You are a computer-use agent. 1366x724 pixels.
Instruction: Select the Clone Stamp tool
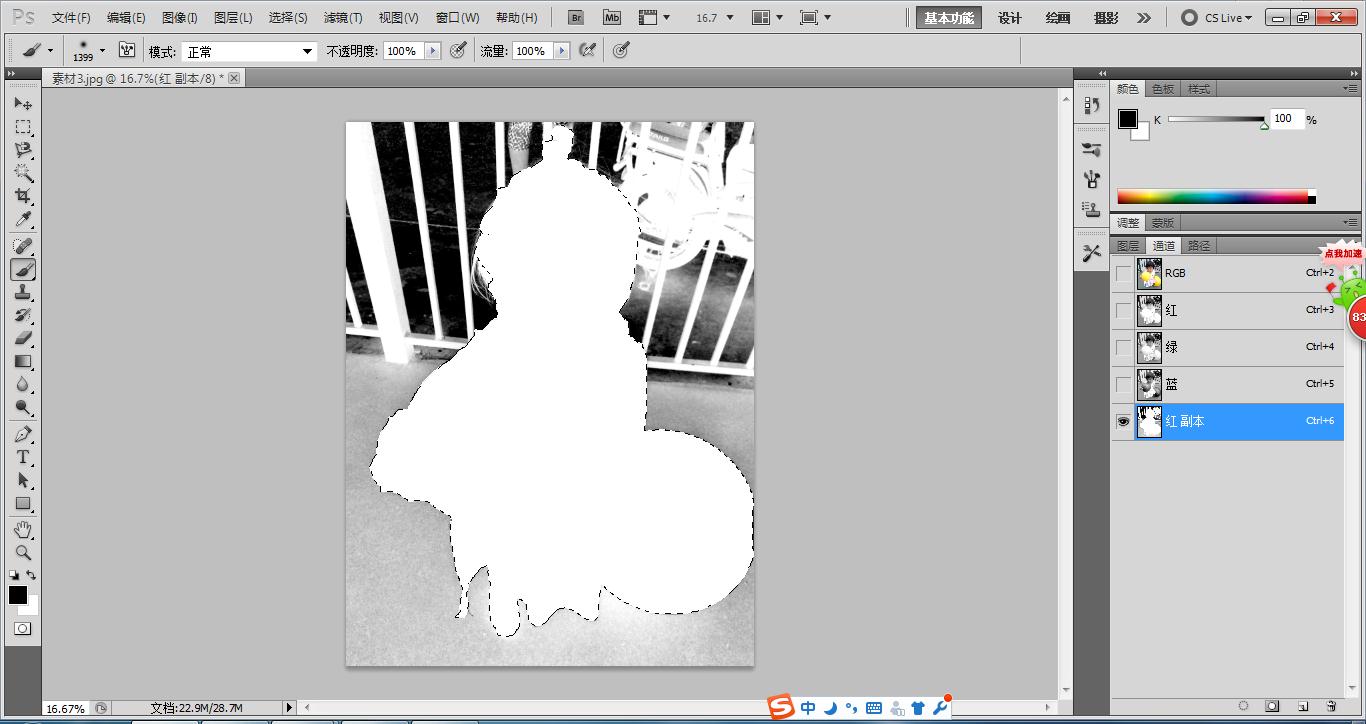(x=23, y=292)
